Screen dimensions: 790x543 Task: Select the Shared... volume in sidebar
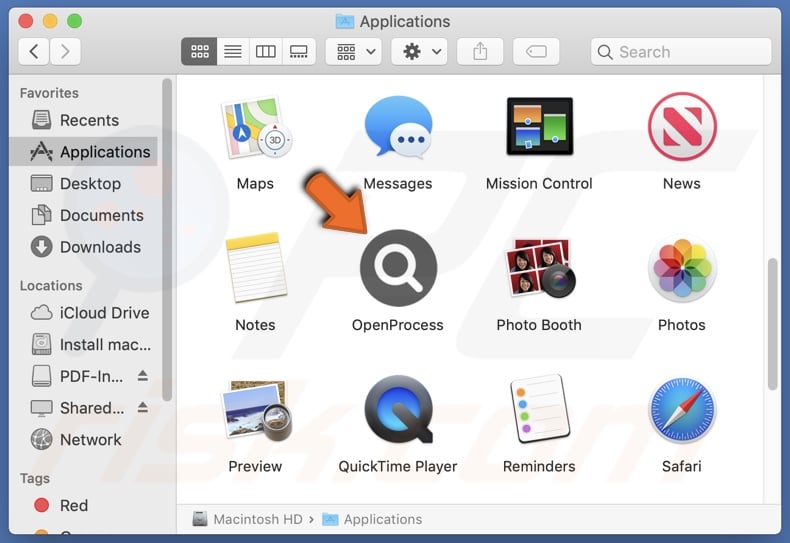83,408
